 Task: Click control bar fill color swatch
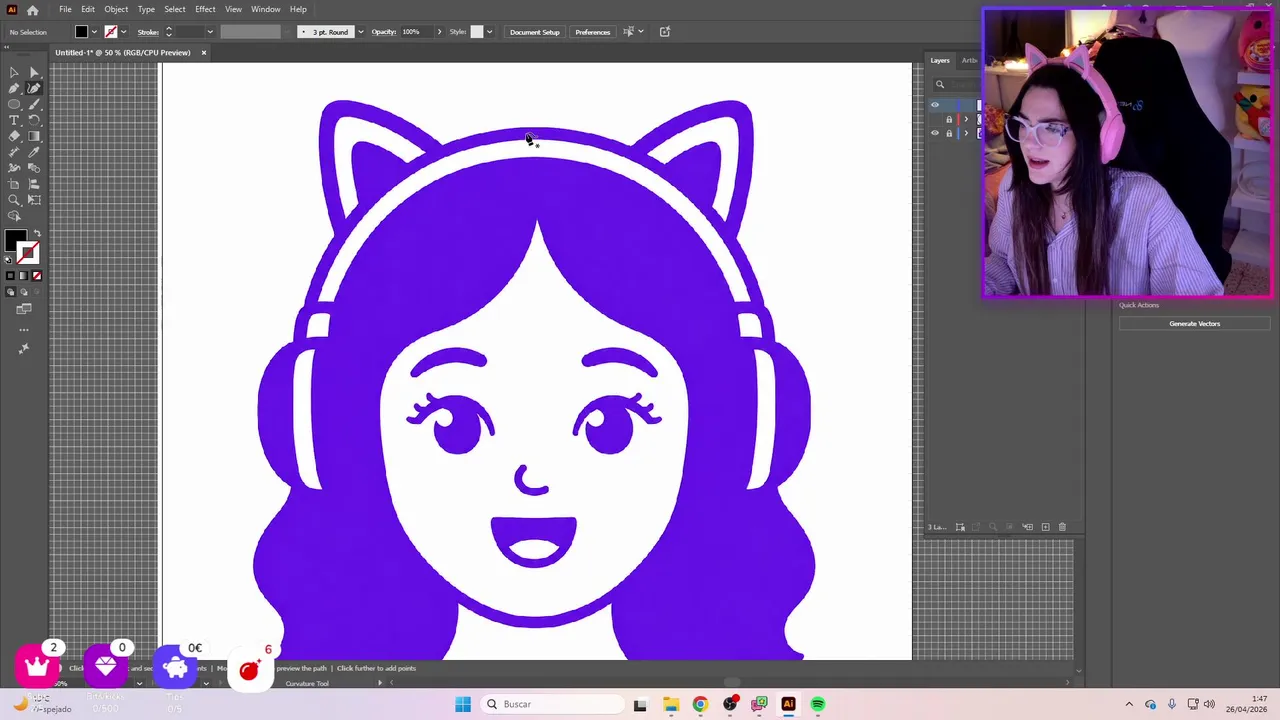tap(81, 32)
